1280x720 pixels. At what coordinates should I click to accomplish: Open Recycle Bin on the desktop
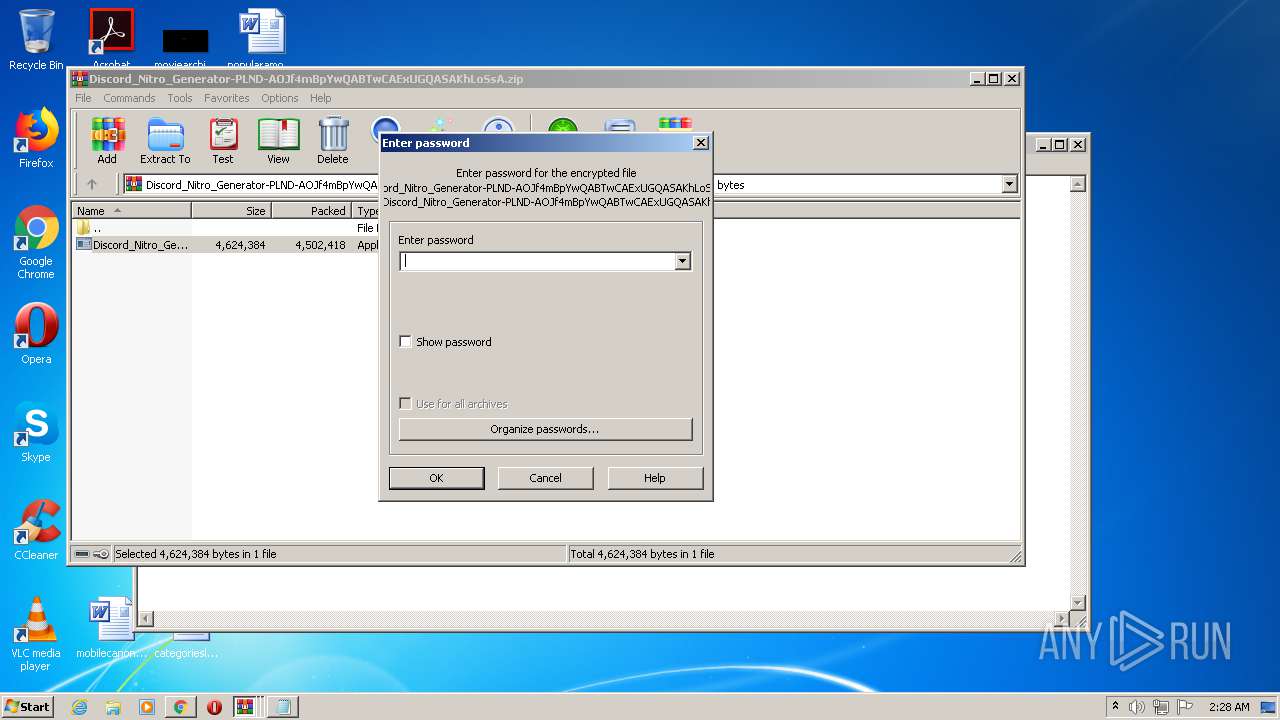tap(36, 40)
